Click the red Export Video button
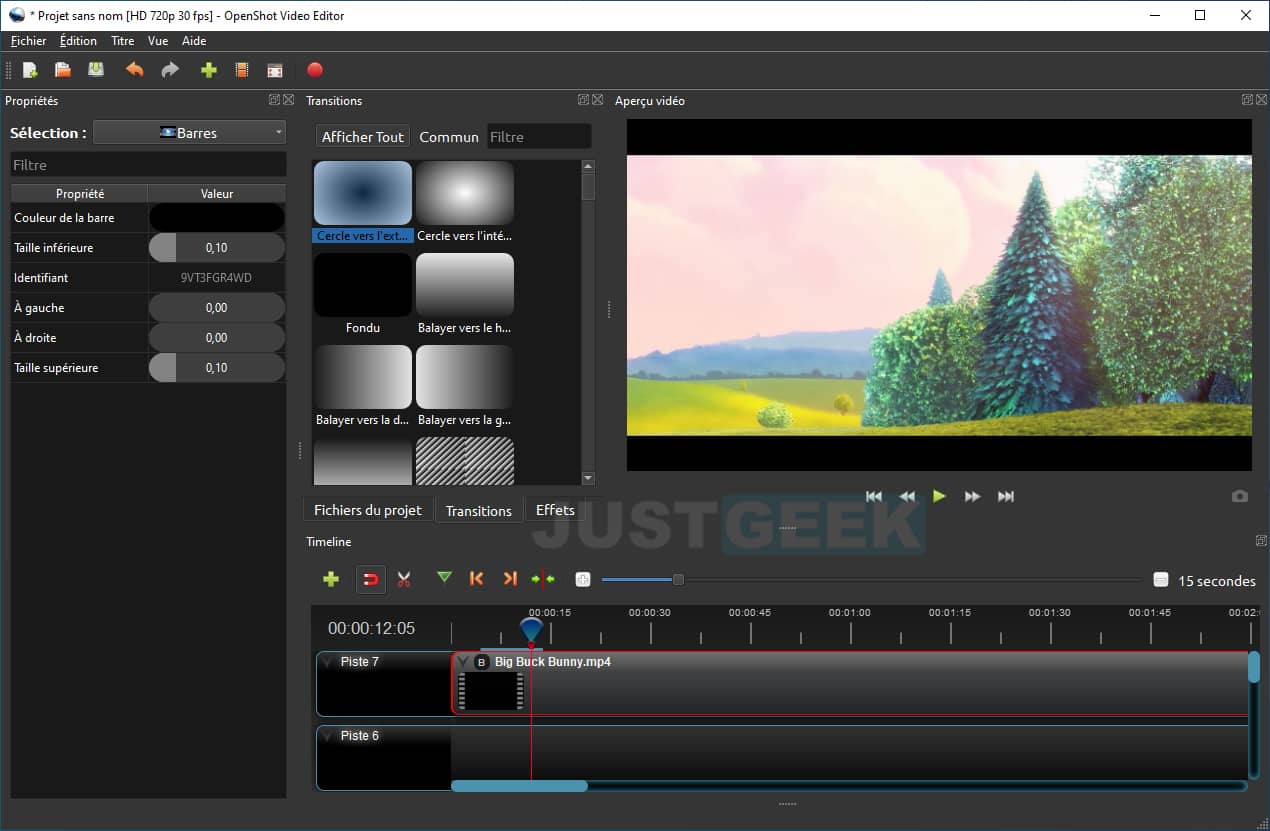Screen dimensions: 1270x831 pos(315,70)
